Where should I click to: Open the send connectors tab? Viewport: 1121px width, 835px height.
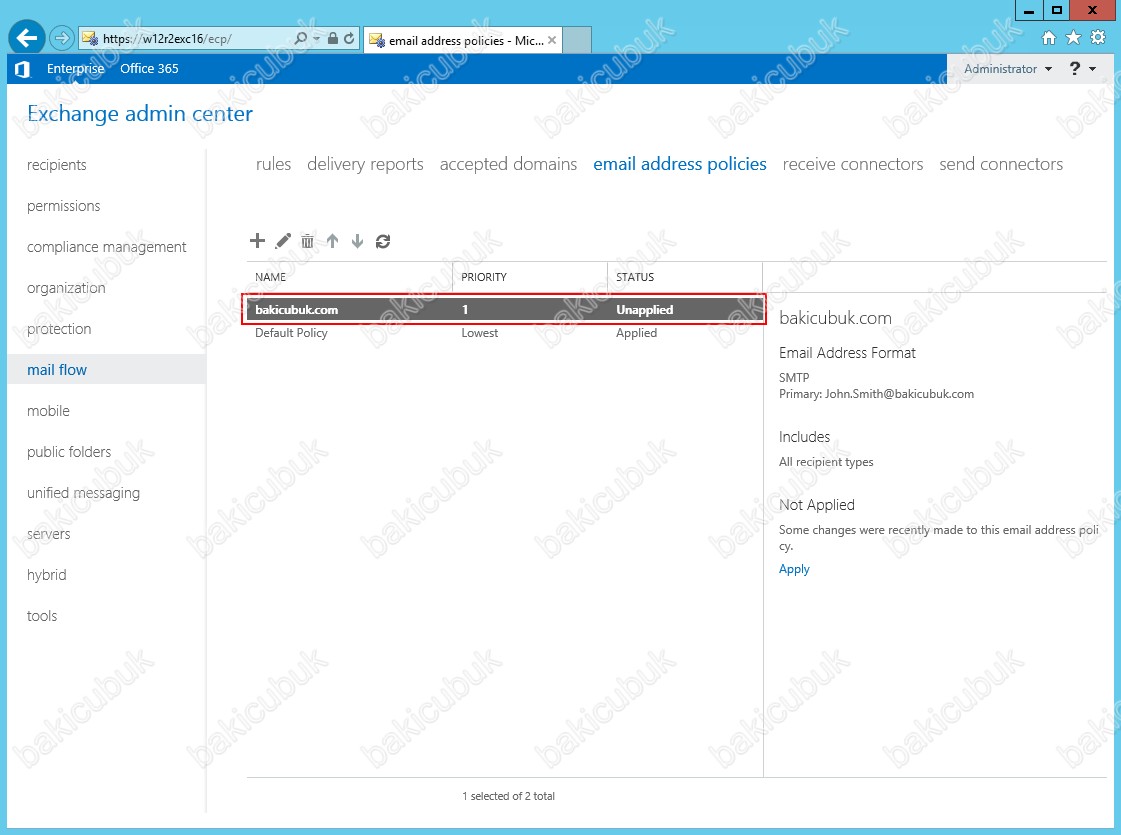pos(1001,164)
